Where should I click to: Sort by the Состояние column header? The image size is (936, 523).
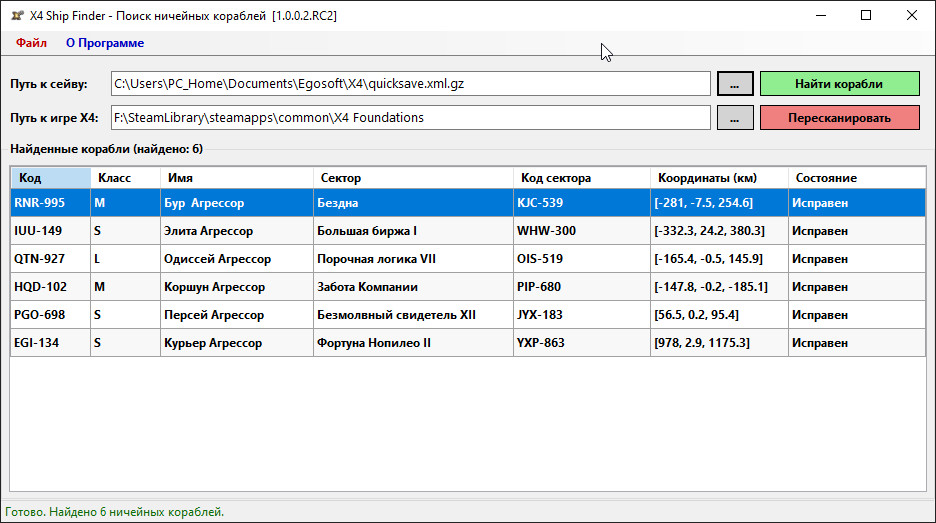(x=857, y=178)
